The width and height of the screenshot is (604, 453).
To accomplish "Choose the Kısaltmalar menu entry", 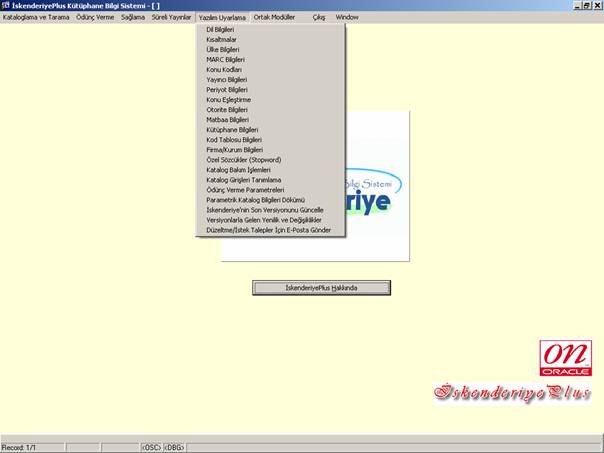I will click(270, 40).
